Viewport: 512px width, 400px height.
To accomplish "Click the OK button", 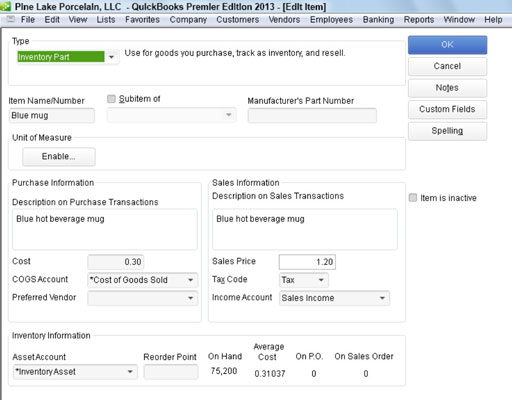I will (447, 45).
